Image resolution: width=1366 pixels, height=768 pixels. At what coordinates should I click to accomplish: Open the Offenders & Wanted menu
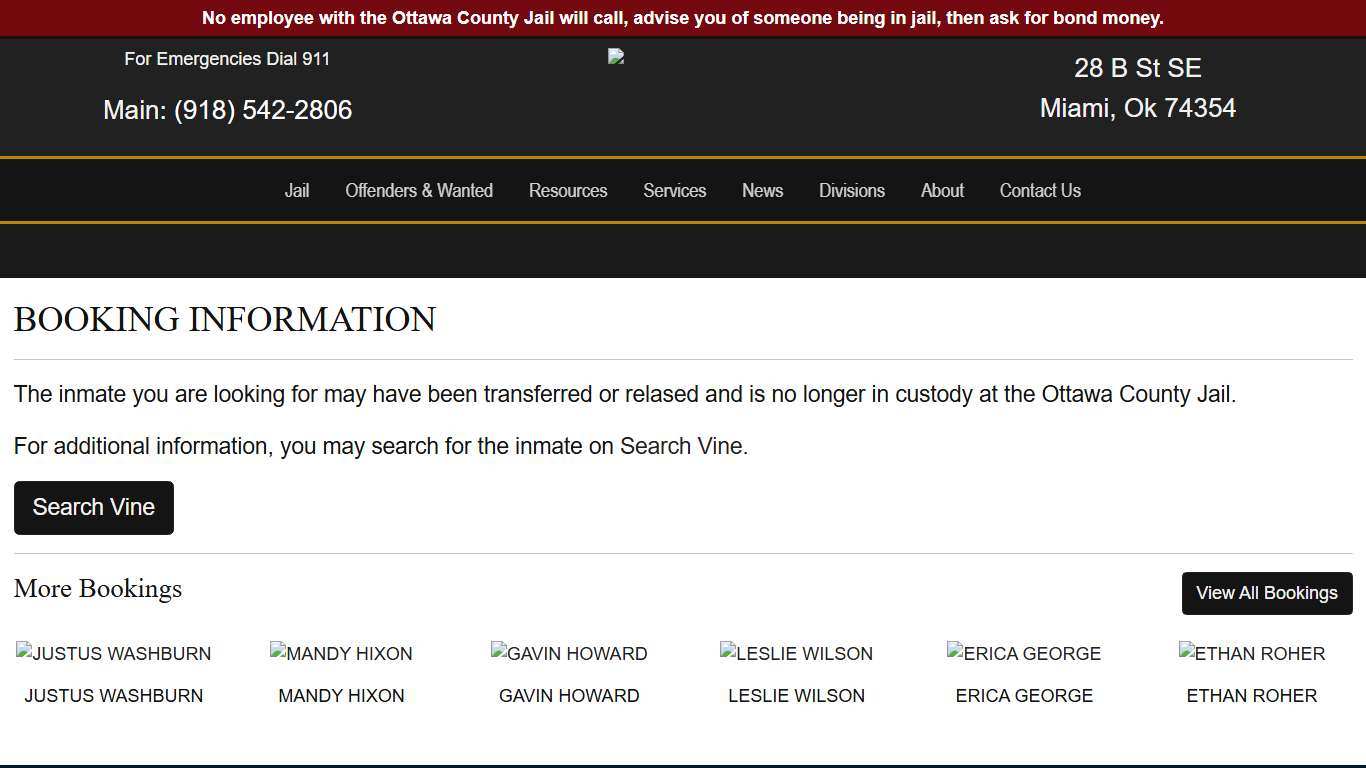pyautogui.click(x=419, y=191)
